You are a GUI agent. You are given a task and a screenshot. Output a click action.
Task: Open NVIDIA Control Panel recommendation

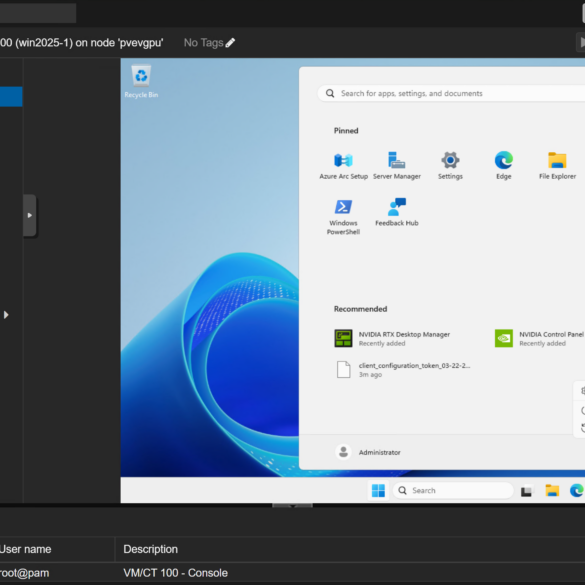539,338
